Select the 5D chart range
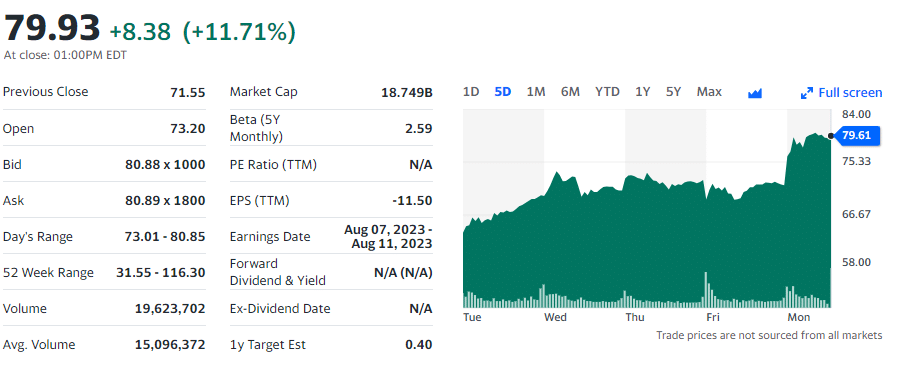The height and width of the screenshot is (368, 907). (x=503, y=92)
